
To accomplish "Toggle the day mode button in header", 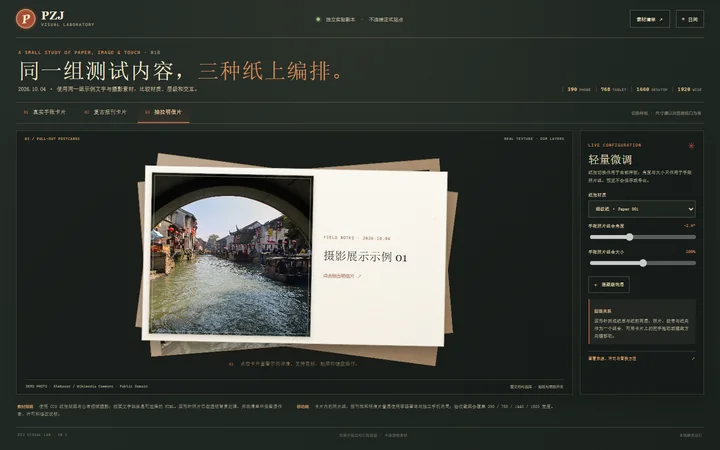I will [x=690, y=19].
